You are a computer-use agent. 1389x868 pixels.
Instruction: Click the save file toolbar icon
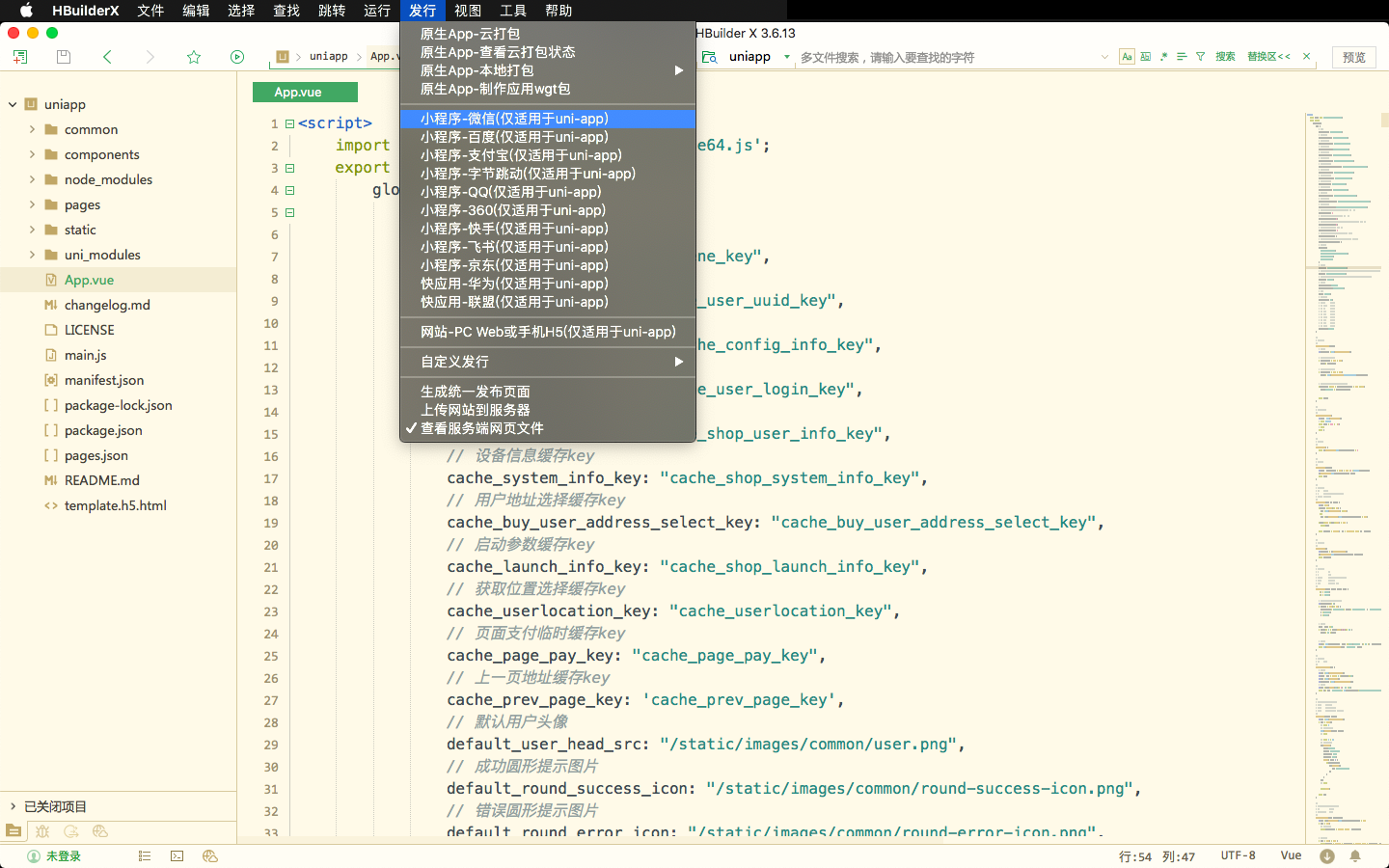64,57
